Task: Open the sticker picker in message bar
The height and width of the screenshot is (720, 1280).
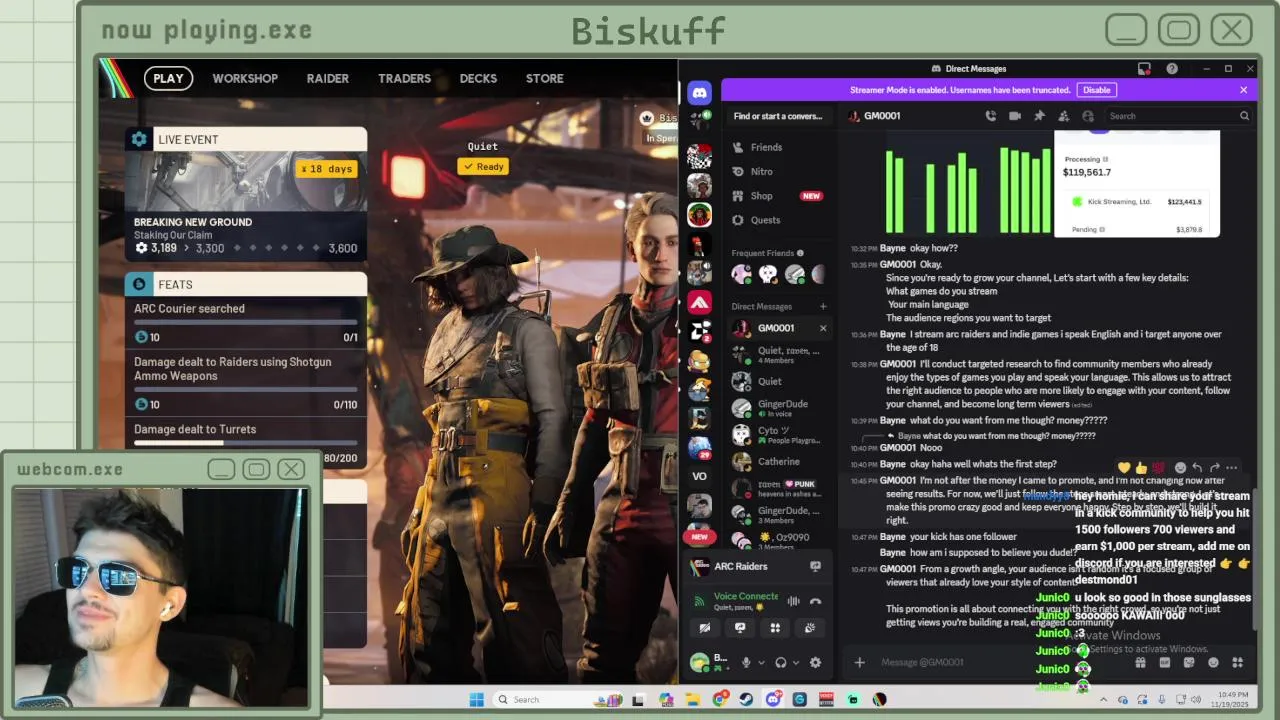Action: click(x=1189, y=662)
